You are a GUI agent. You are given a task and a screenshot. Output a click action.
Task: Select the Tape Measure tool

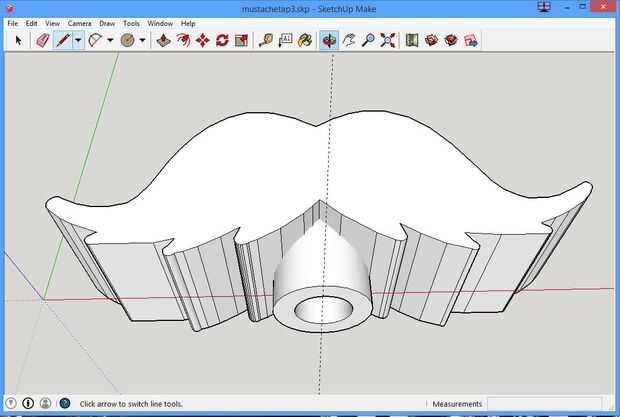pyautogui.click(x=266, y=40)
